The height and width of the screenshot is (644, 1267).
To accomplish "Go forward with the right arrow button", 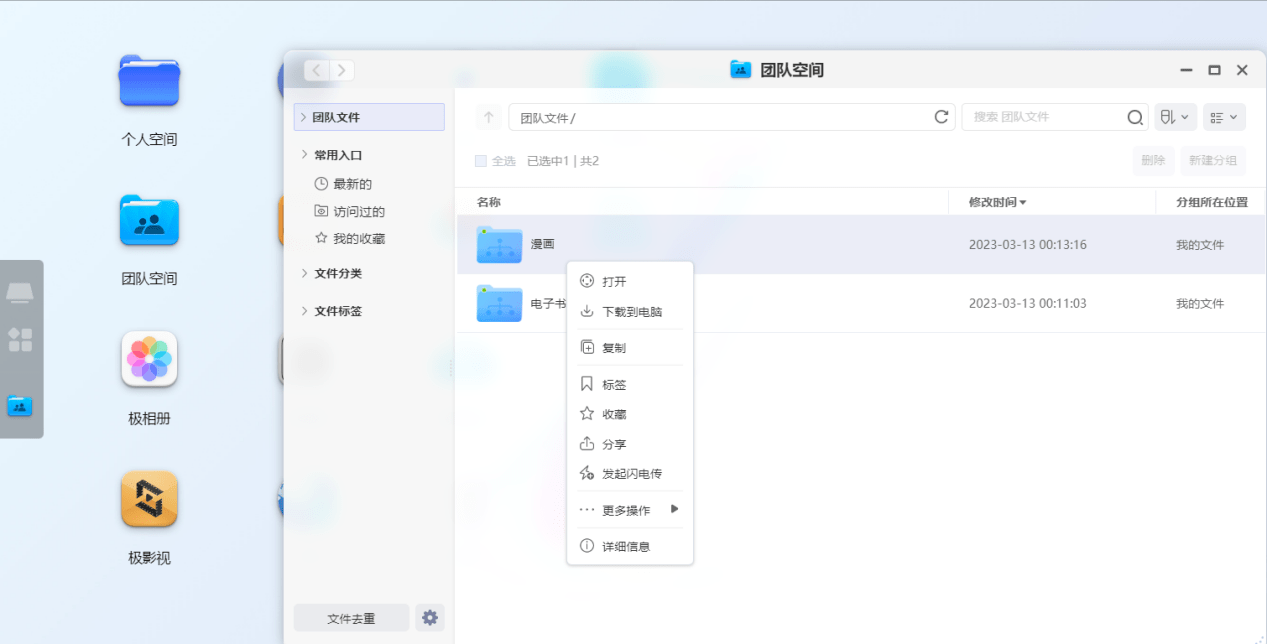I will 342,70.
